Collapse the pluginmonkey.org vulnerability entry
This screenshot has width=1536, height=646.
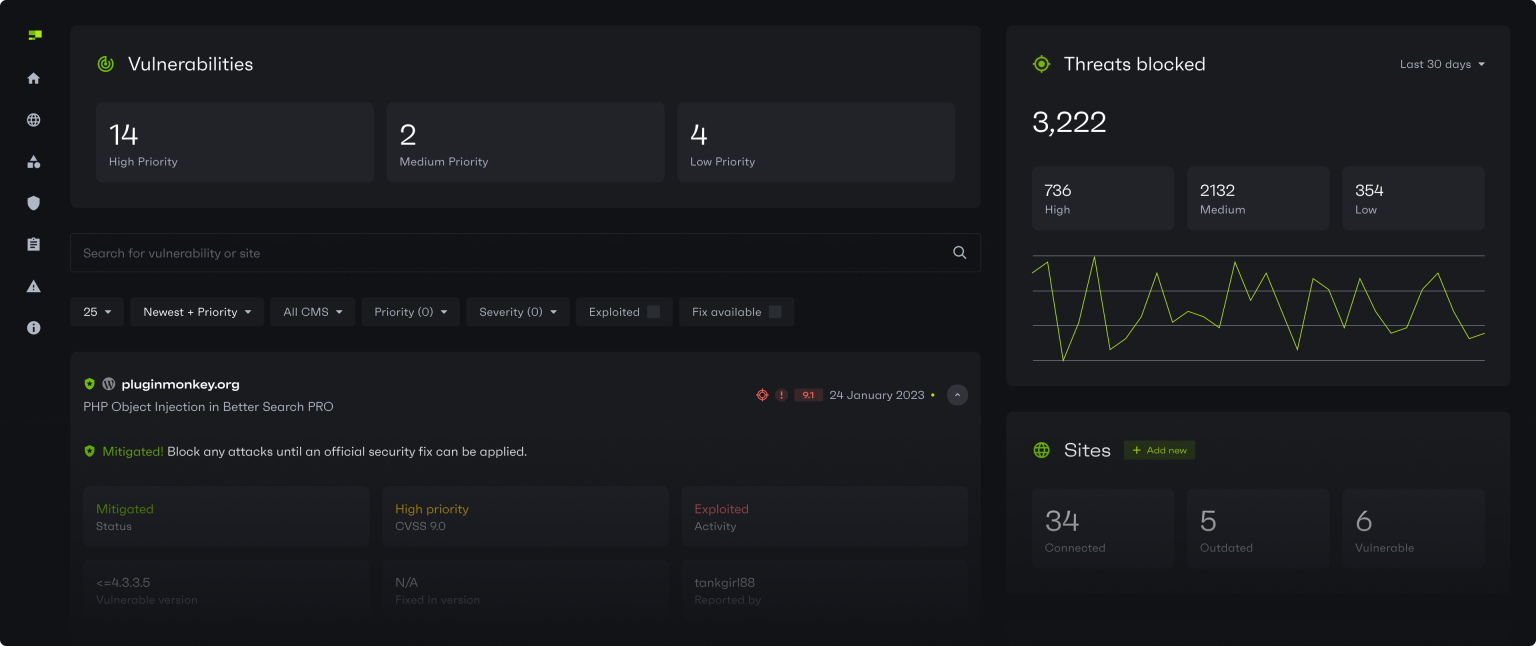(957, 394)
